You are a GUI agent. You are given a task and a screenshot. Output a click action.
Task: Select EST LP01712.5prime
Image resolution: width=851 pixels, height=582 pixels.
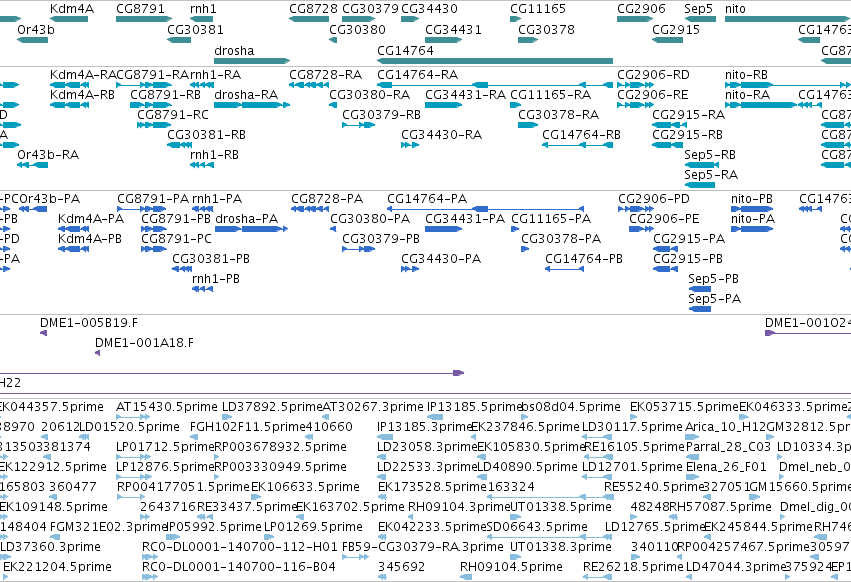[x=165, y=447]
